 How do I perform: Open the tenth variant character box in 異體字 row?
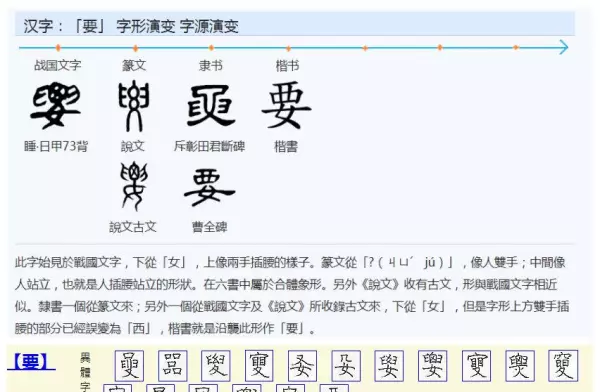520,366
